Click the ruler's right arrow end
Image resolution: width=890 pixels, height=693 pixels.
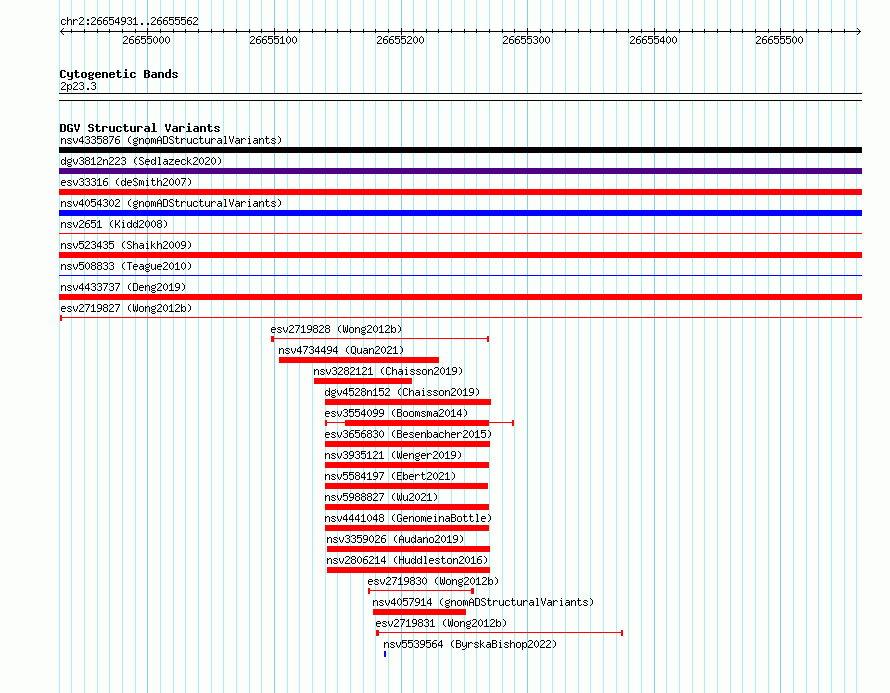(x=859, y=32)
